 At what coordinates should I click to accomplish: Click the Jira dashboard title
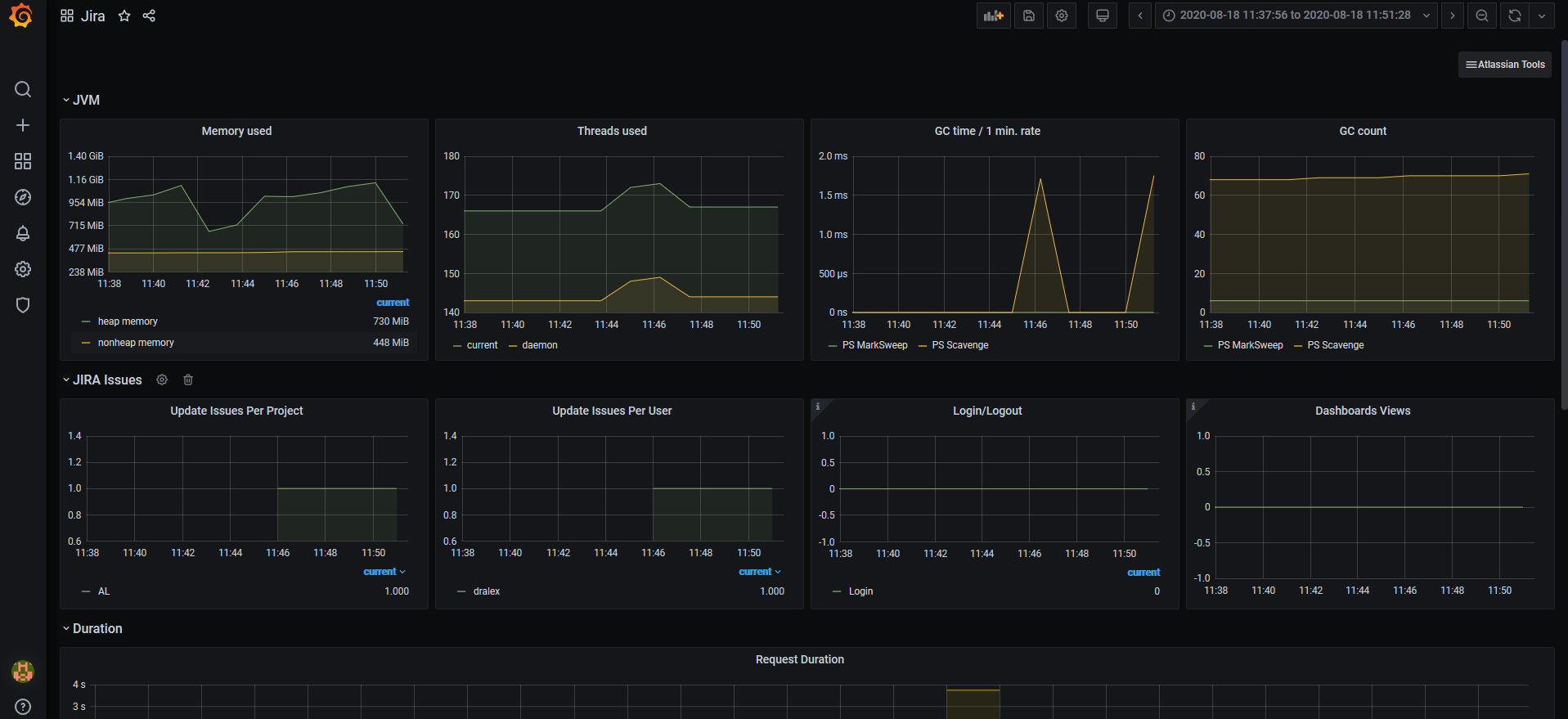(92, 16)
